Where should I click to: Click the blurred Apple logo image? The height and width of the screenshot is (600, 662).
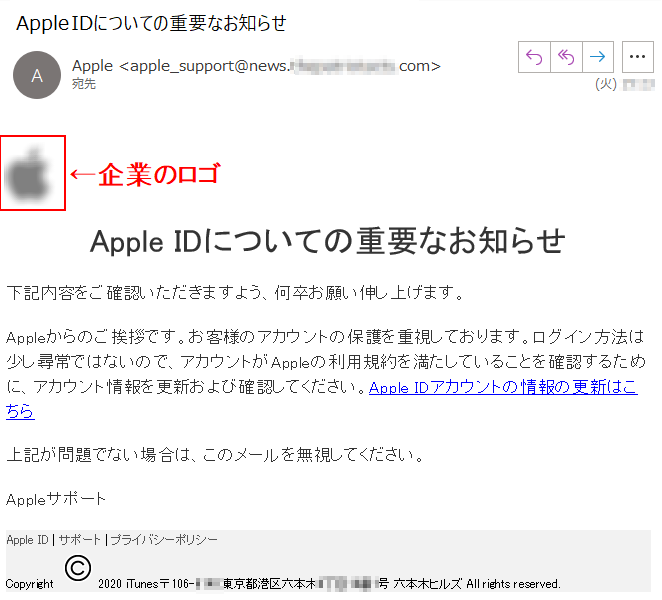point(28,174)
